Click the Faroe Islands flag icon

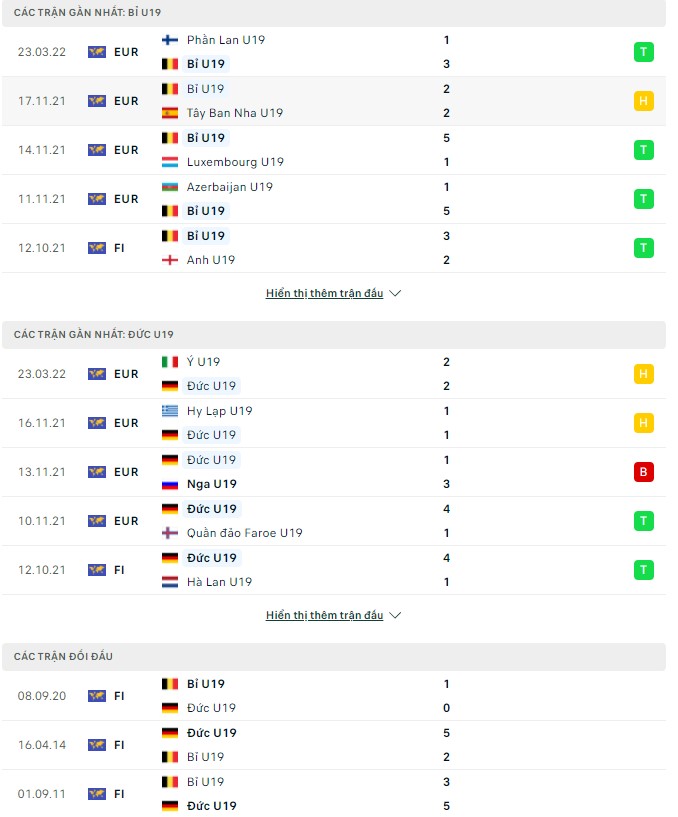click(170, 533)
